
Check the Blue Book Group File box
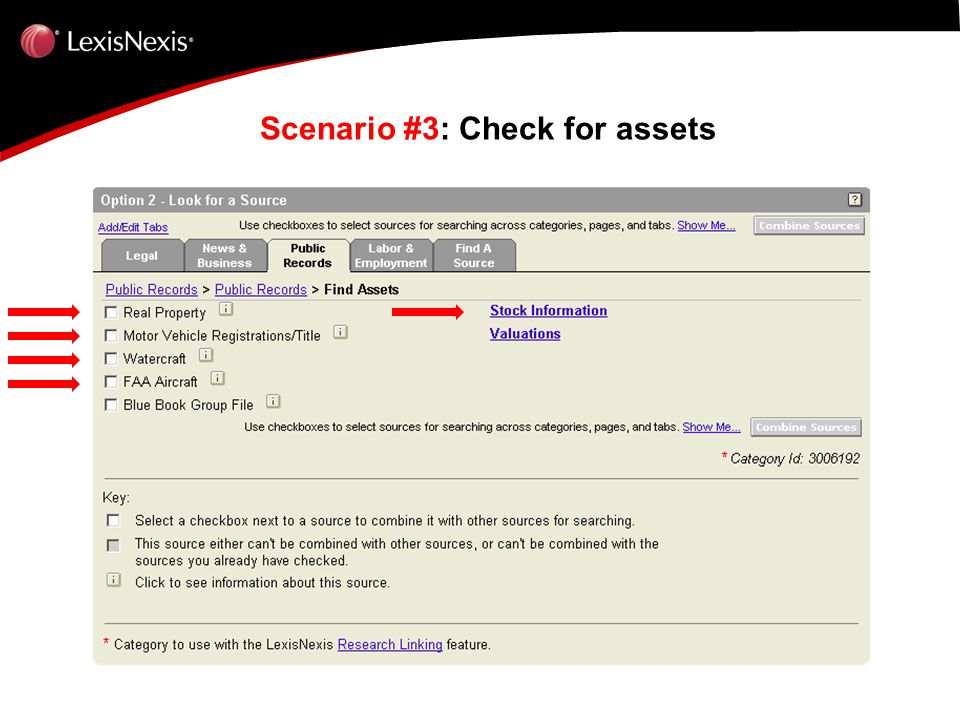point(111,405)
